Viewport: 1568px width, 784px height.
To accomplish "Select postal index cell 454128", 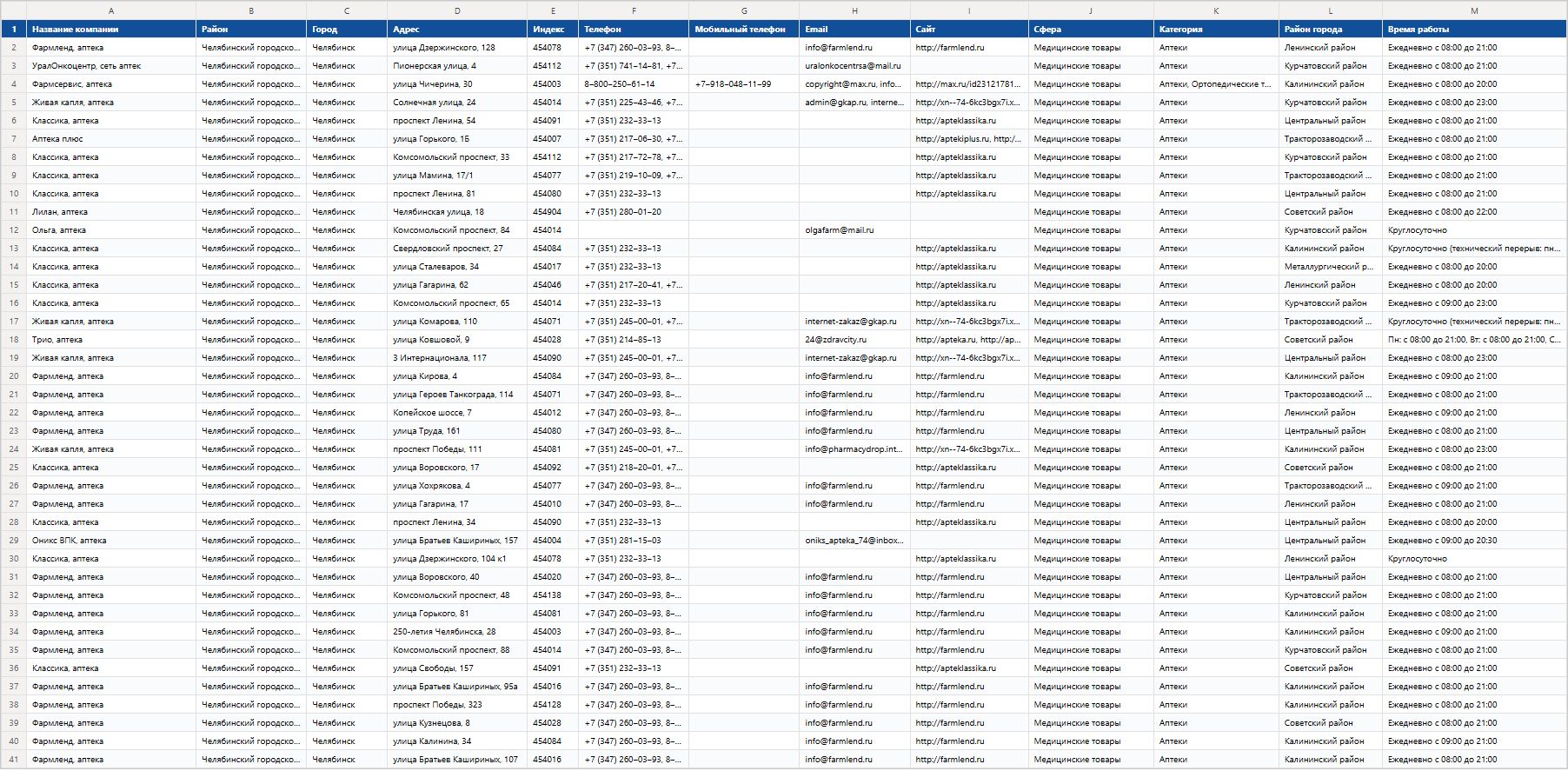I will pos(553,705).
